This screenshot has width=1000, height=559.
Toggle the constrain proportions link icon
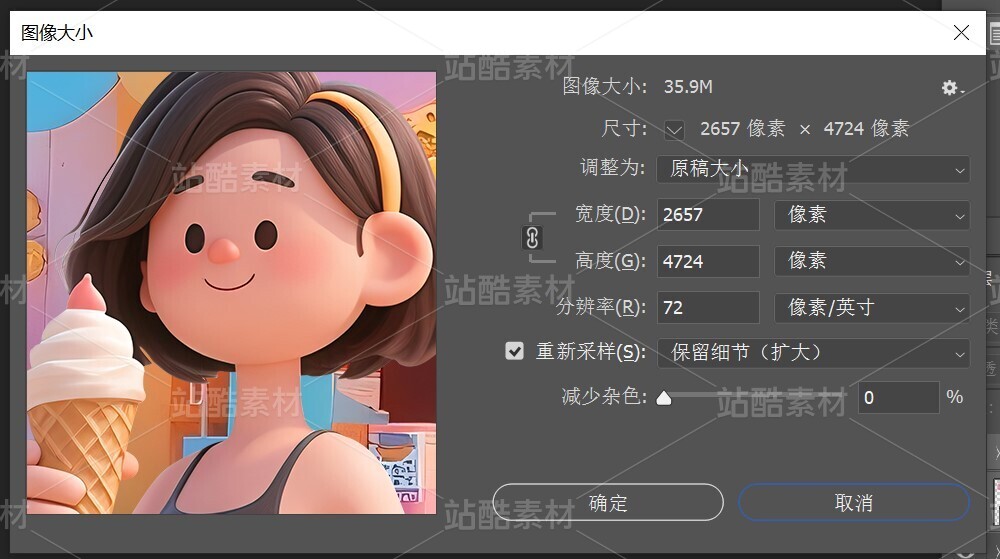click(532, 238)
